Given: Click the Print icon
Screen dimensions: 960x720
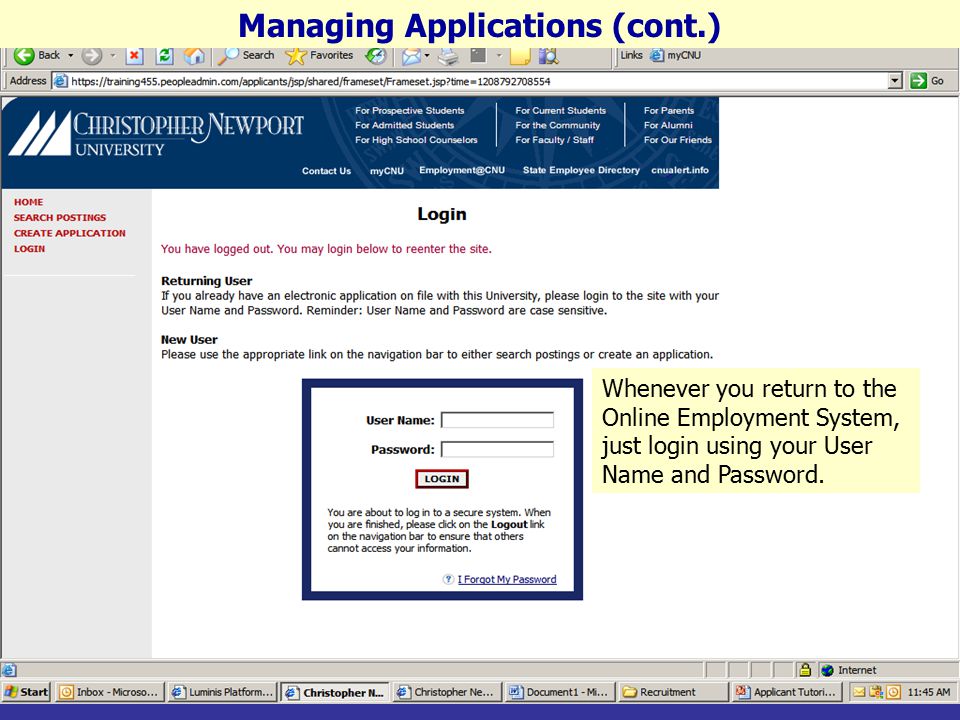Looking at the screenshot, I should coord(449,56).
